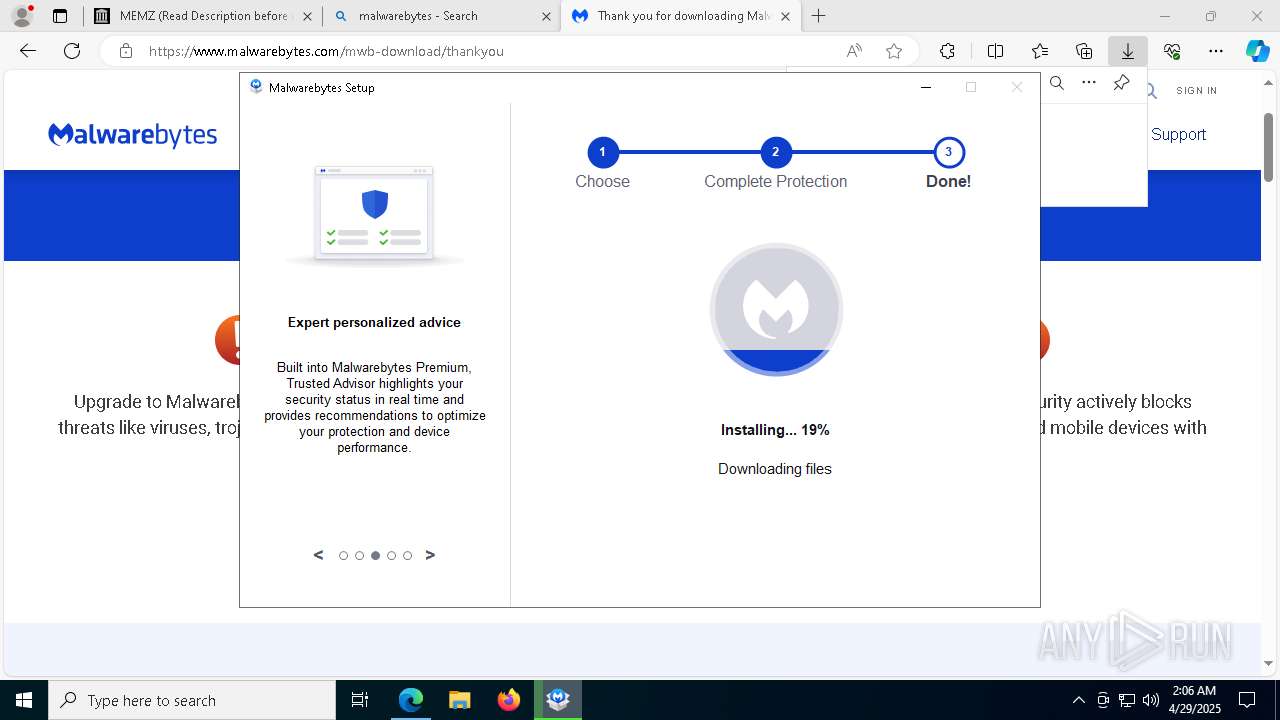Open the Read aloud icon
This screenshot has height=720, width=1280.
click(854, 51)
